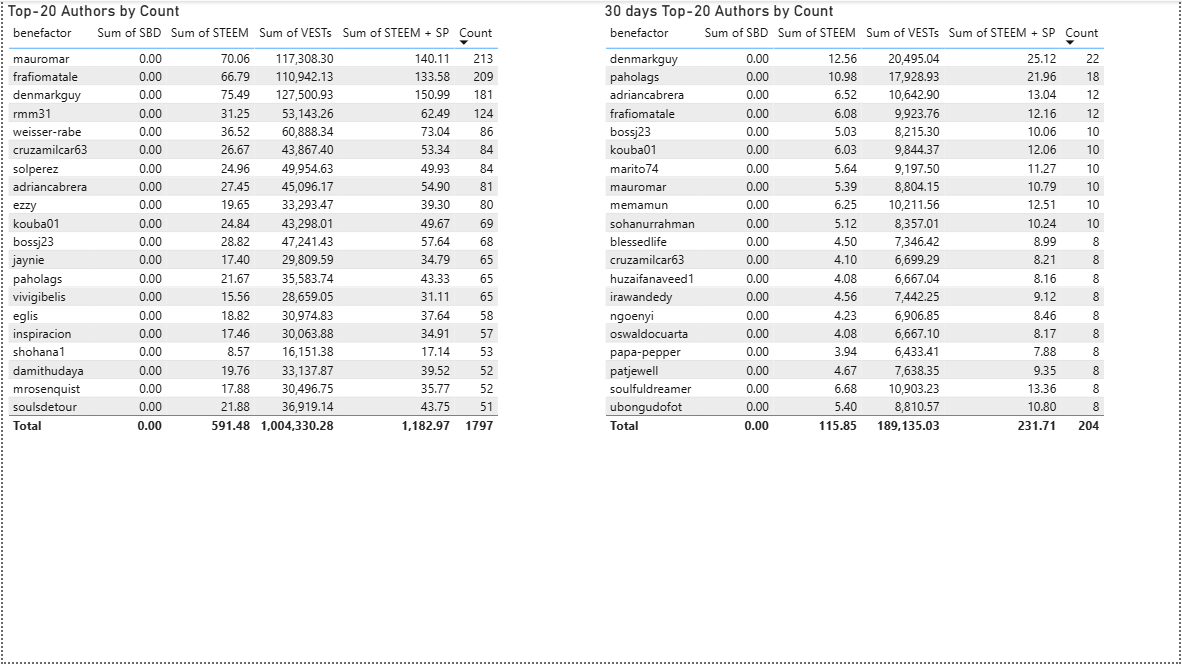Sort left table by benefactor column header
1182x665 pixels.
click(42, 33)
